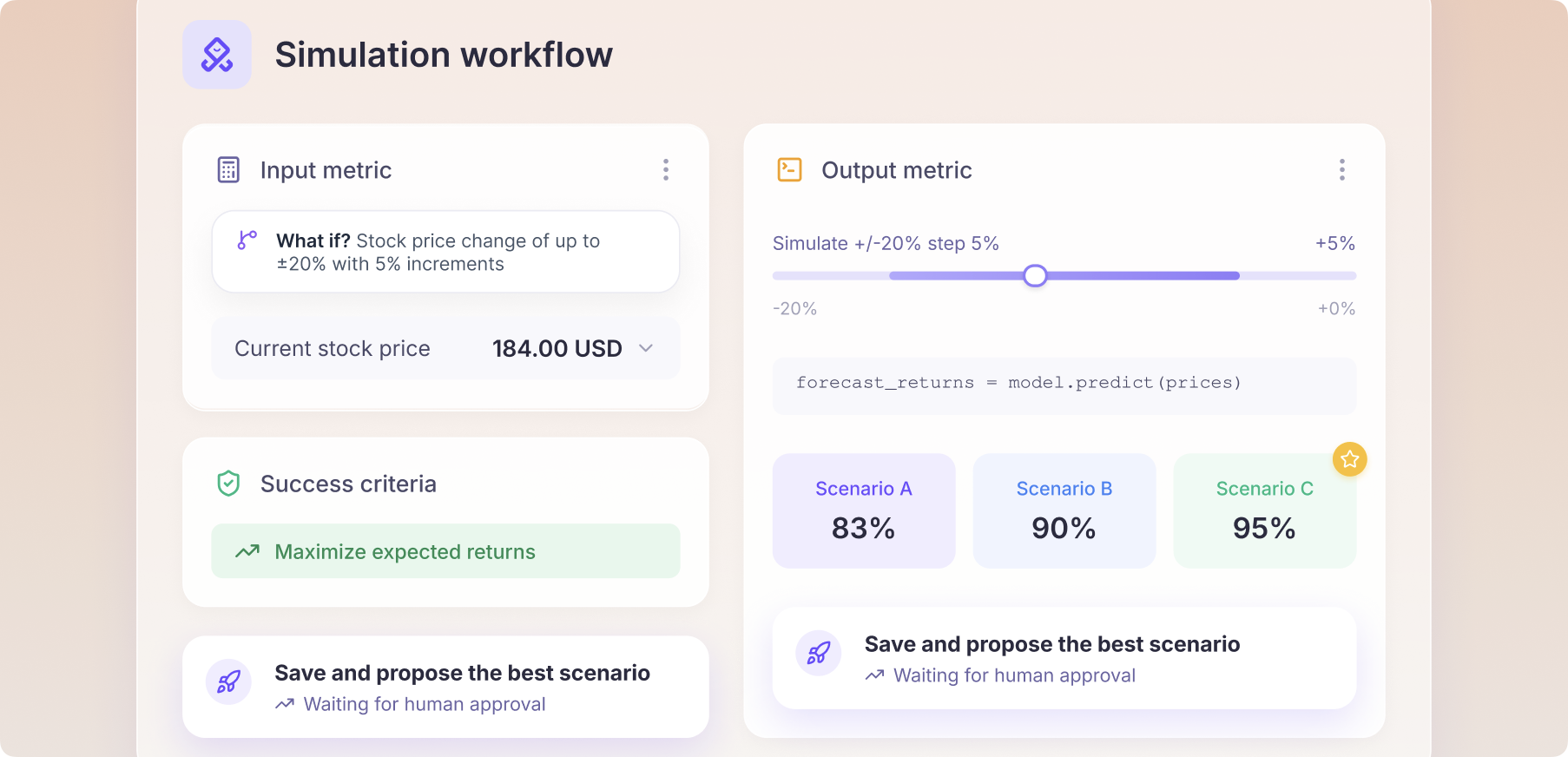Click the Simulation workflow heading
The image size is (1568, 757).
(x=444, y=55)
